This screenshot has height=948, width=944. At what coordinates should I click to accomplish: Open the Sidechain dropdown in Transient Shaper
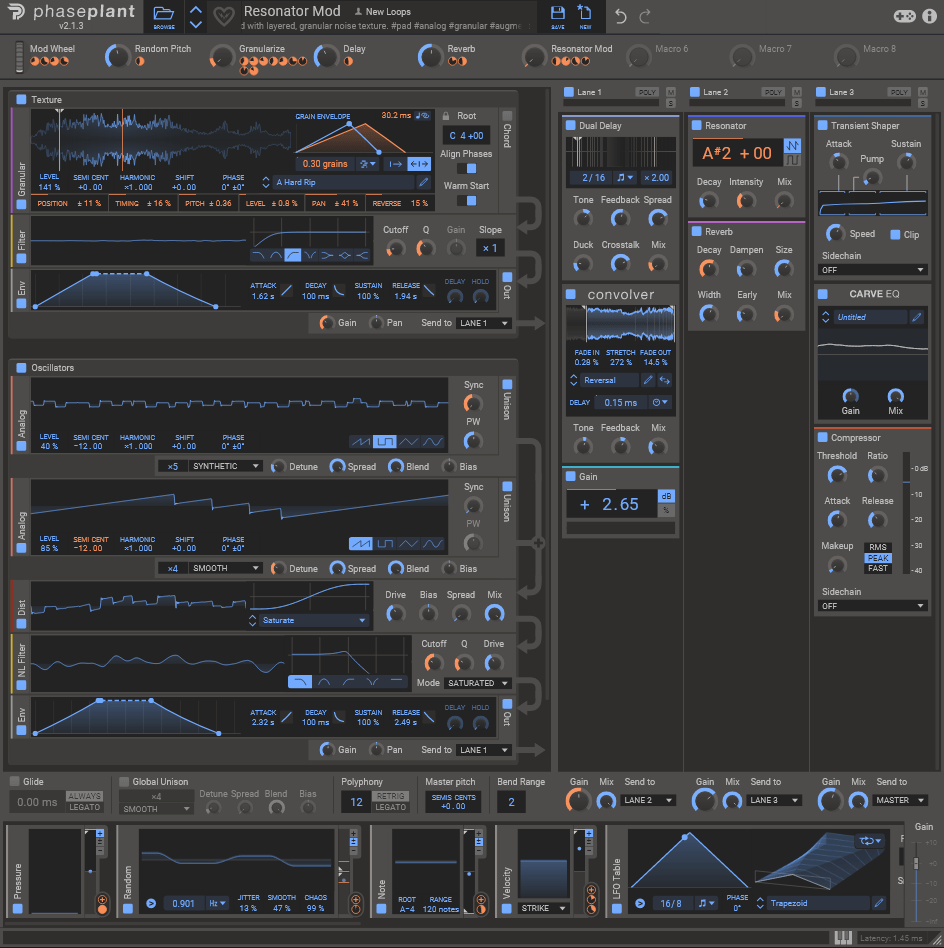coord(872,269)
